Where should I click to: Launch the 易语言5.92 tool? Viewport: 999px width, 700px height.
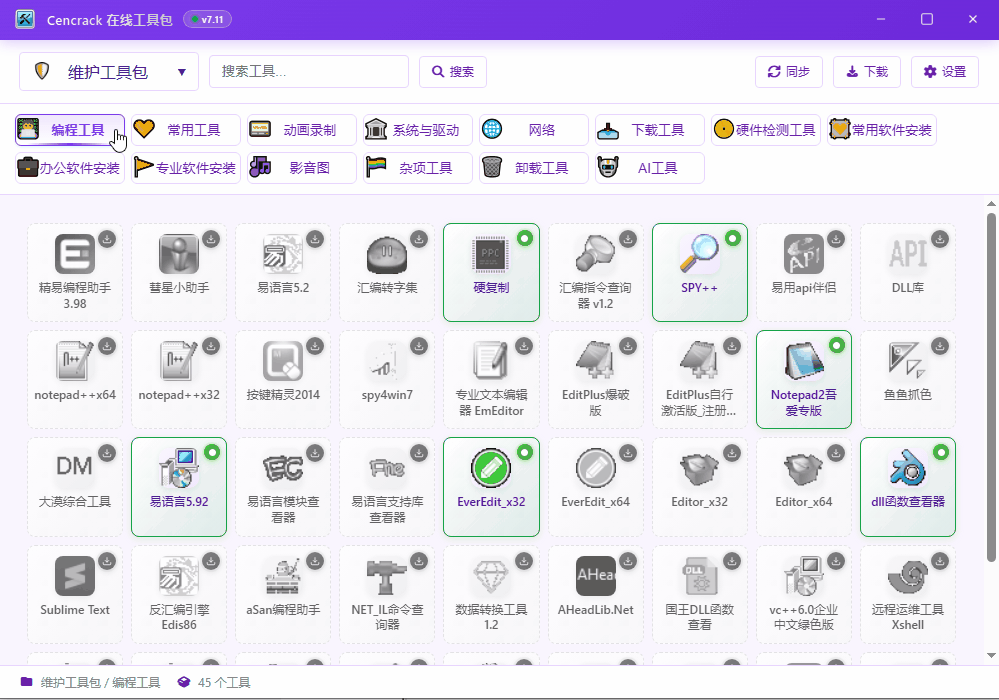[178, 487]
